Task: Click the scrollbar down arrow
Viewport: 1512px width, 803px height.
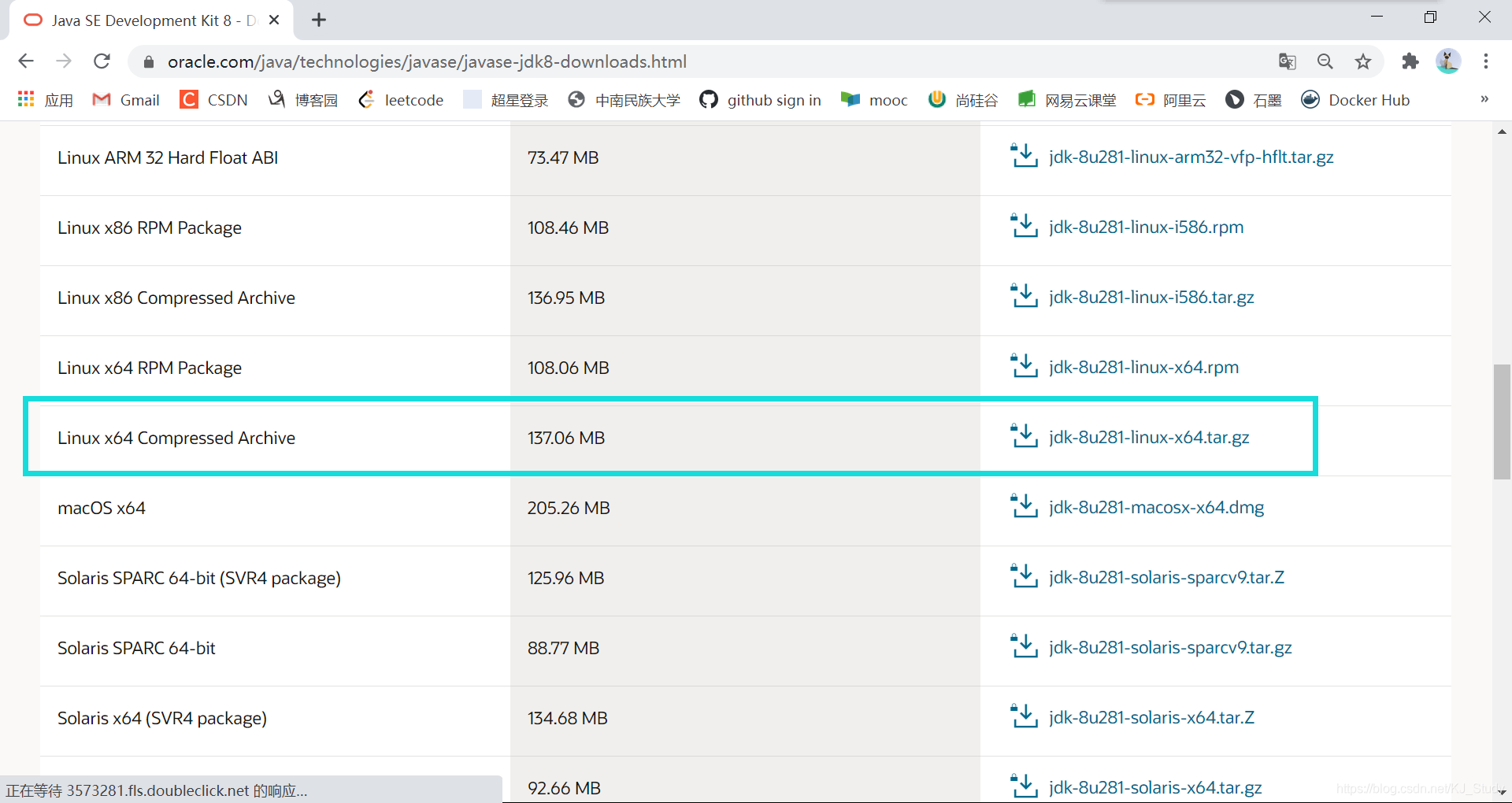Action: (x=1502, y=792)
